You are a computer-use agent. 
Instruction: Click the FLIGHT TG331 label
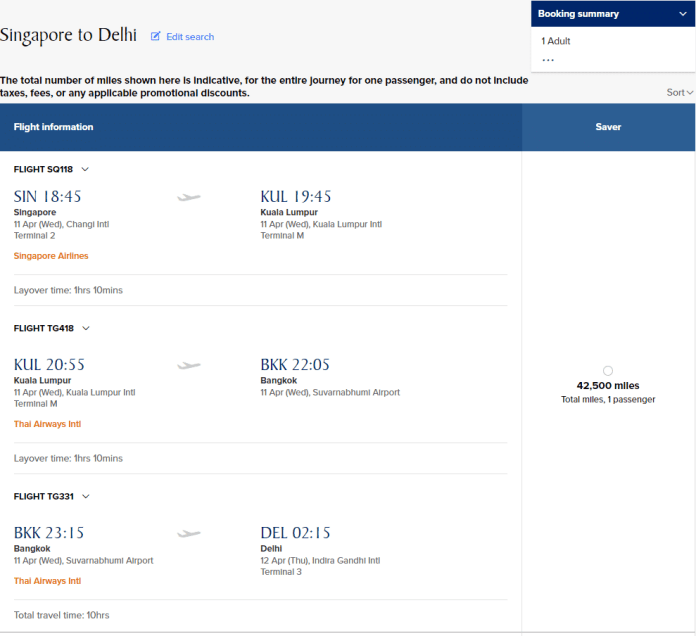(x=44, y=496)
